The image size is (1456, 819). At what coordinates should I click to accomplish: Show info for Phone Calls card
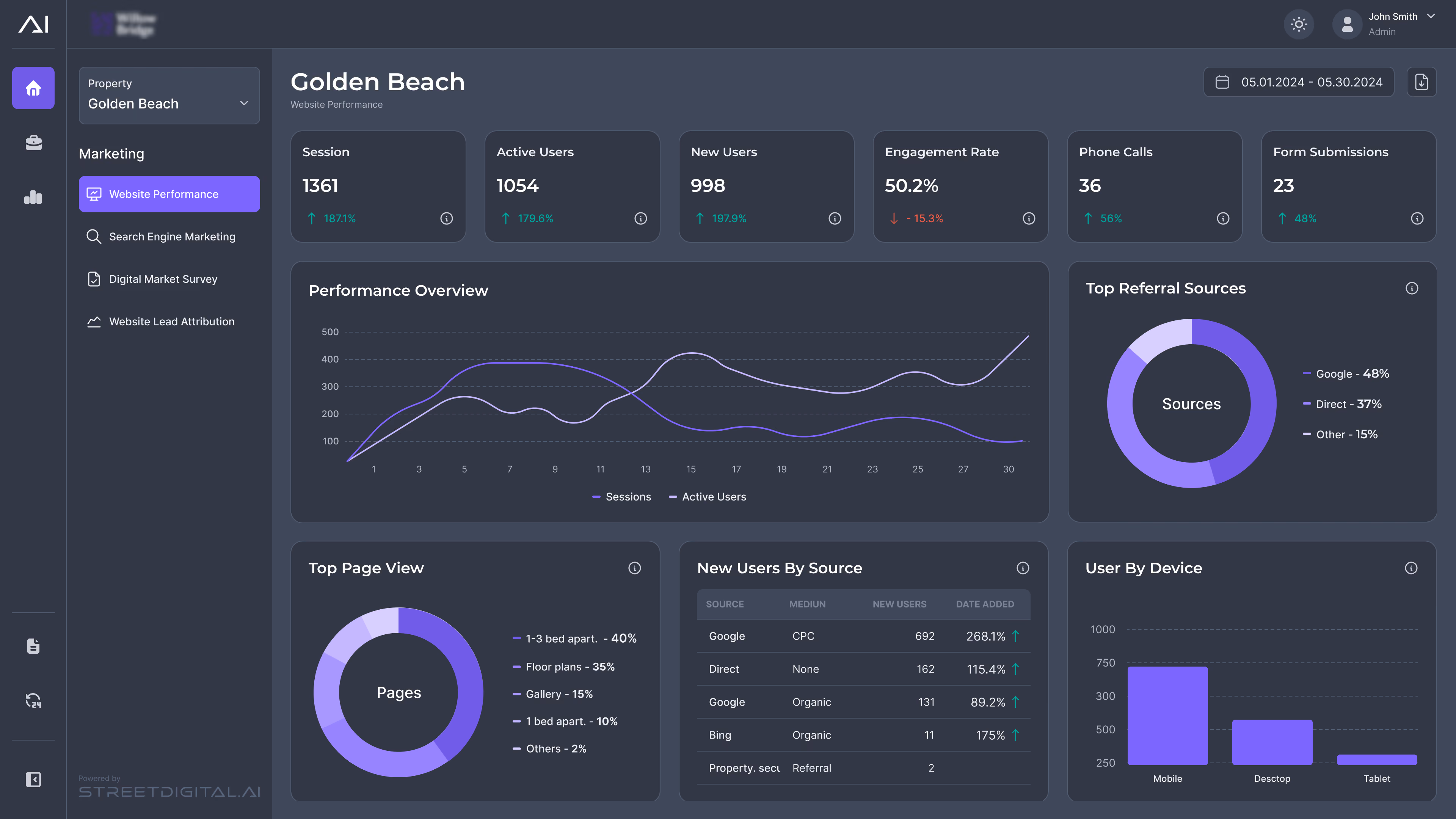1223,218
